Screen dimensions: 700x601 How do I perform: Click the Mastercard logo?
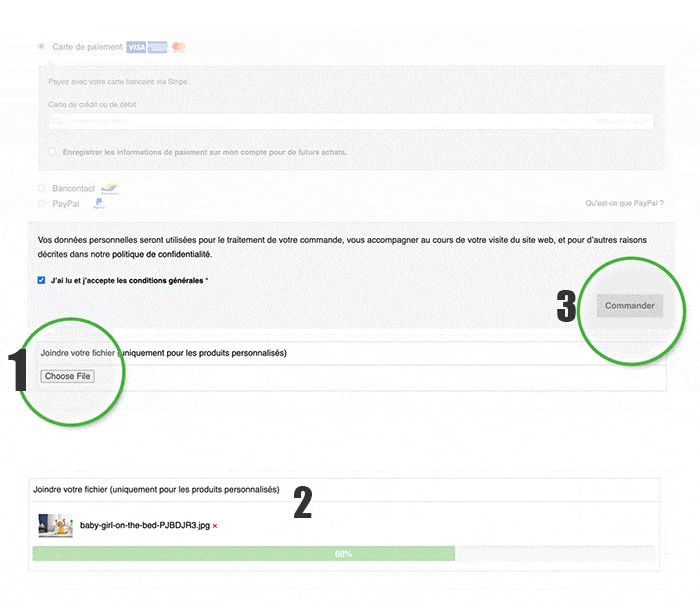(x=178, y=47)
